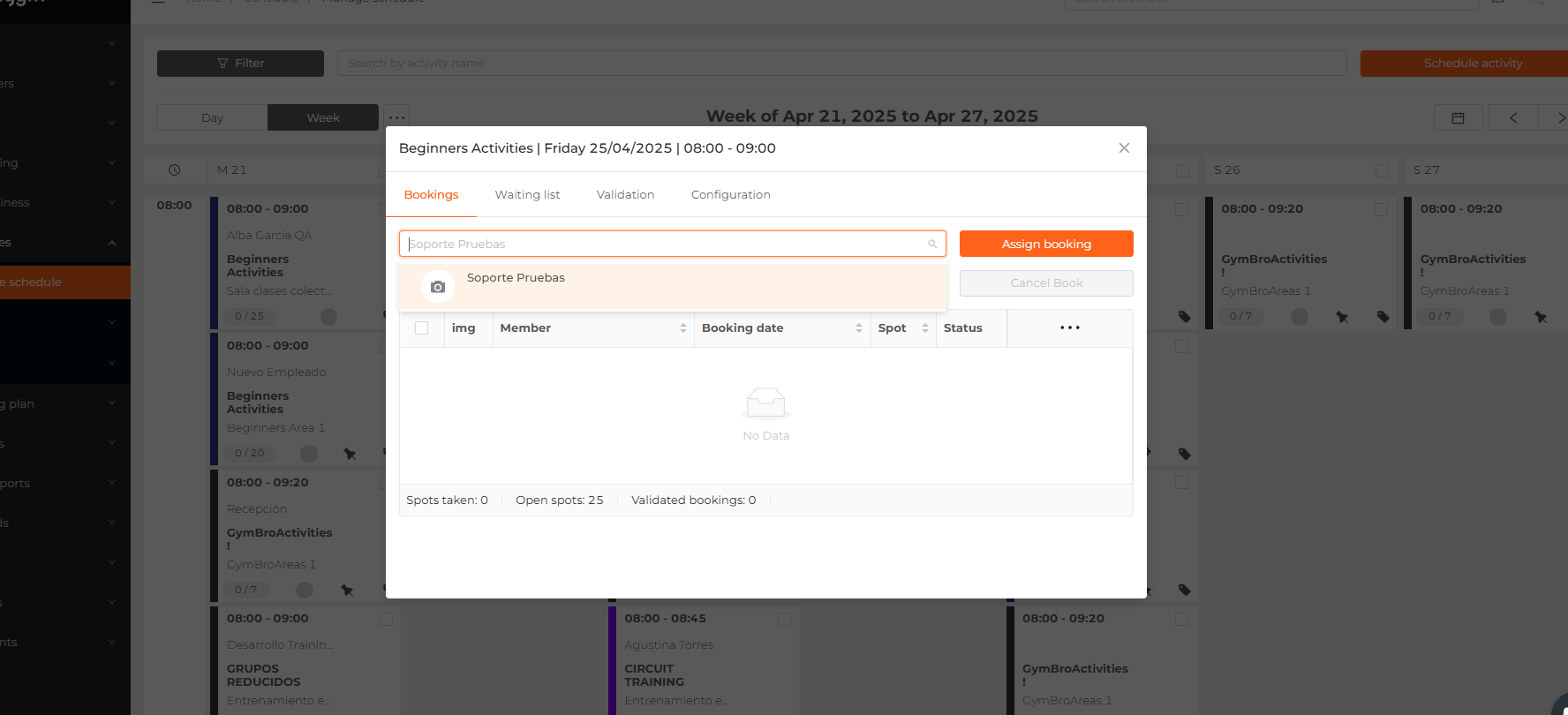1568x715 pixels.
Task: Click the 'Open spots: 25' footer text
Action: pos(560,500)
